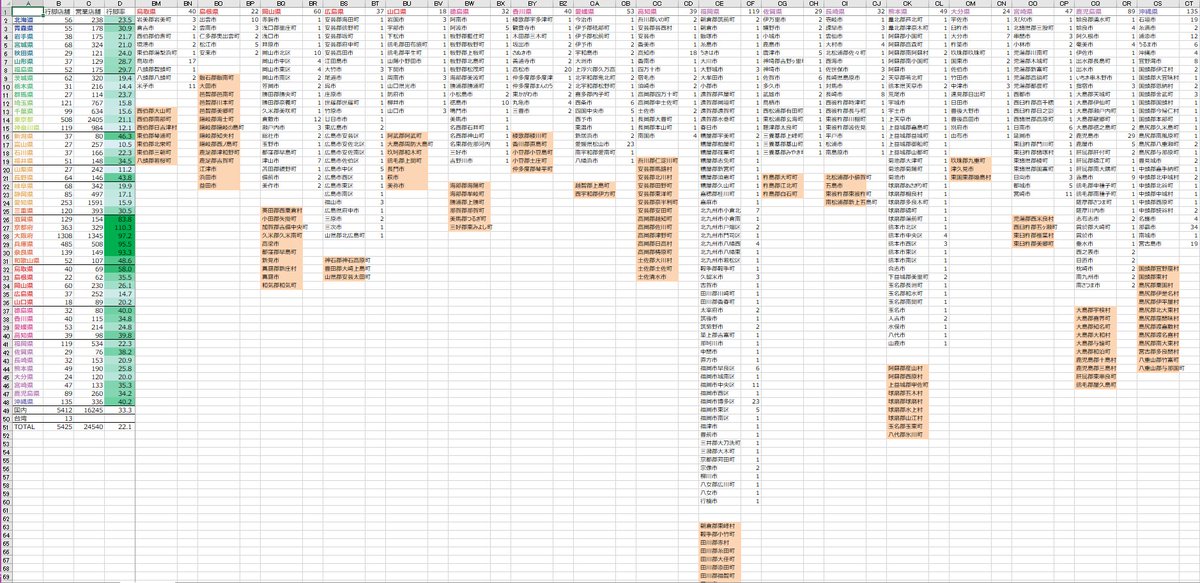Image resolution: width=1200 pixels, height=583 pixels.
Task: Click the 5425 value in the TOTAL row
Action: (x=59, y=427)
